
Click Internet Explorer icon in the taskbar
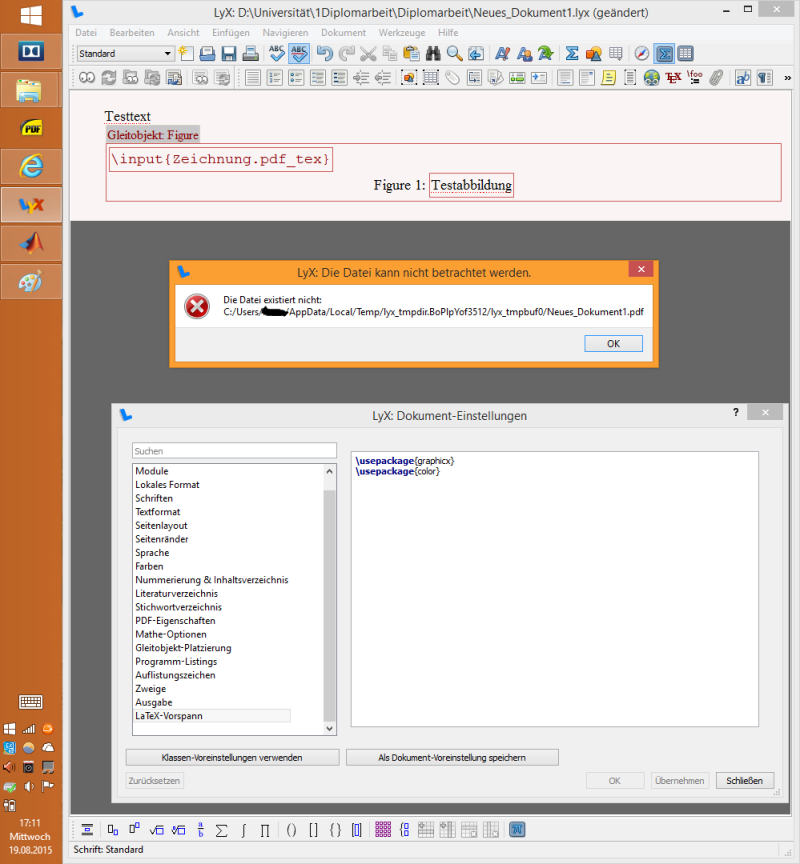pyautogui.click(x=31, y=166)
